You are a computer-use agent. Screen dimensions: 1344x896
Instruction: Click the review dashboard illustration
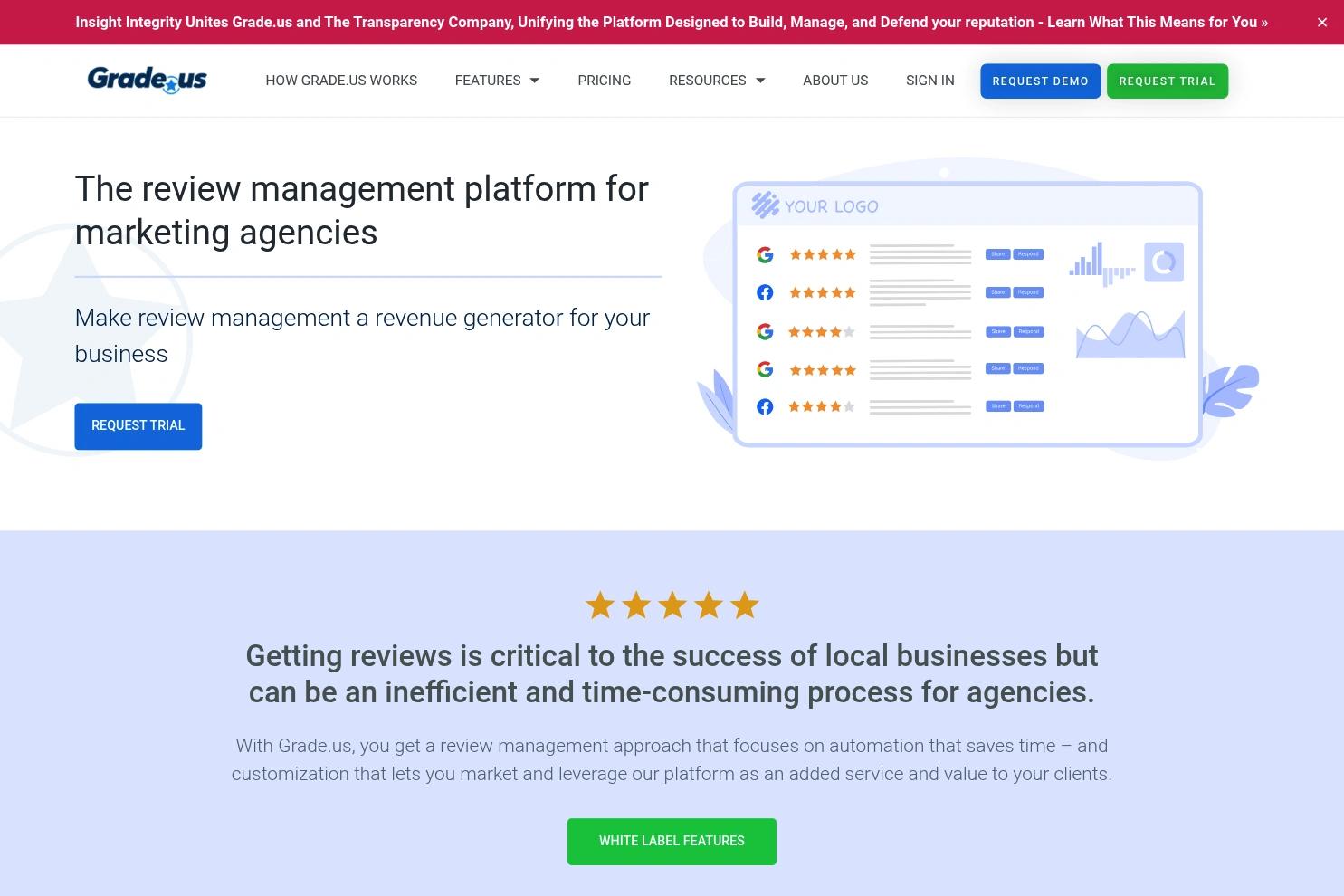pos(977,310)
